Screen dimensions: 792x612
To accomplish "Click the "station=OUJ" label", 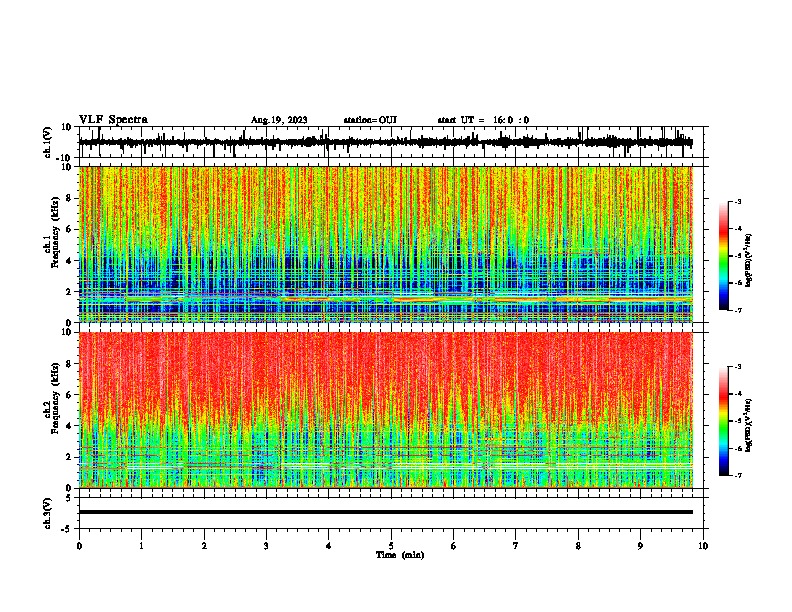I will pyautogui.click(x=370, y=120).
